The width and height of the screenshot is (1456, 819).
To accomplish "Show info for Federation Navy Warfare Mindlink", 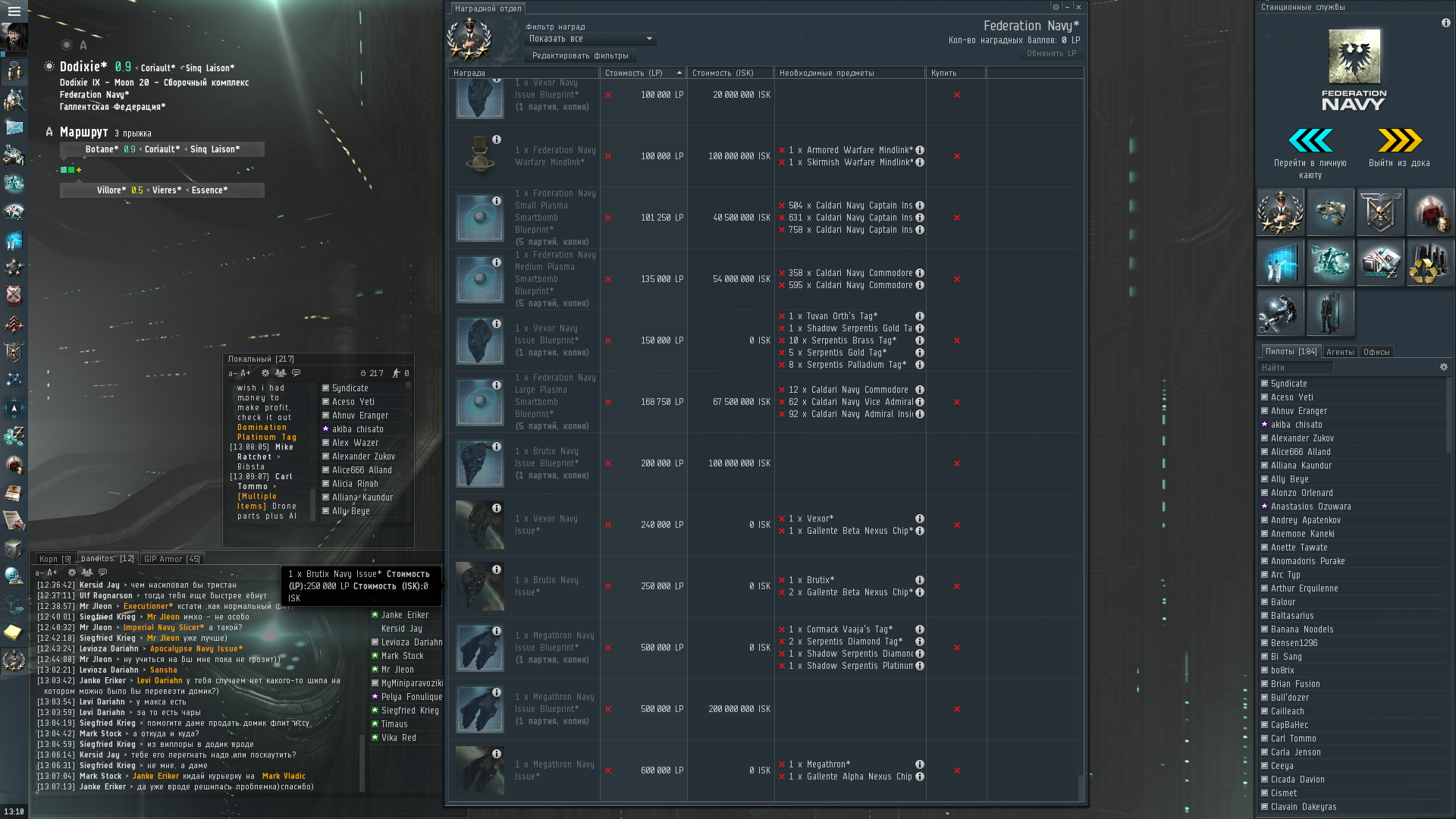I will coord(497,140).
